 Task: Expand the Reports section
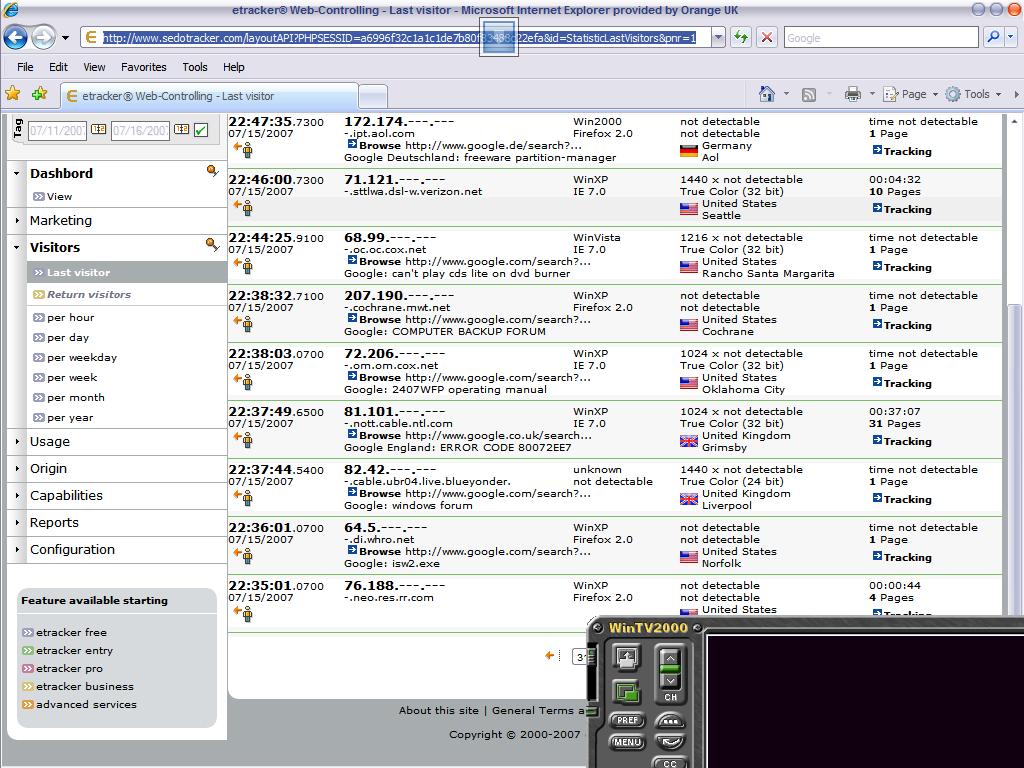click(x=17, y=522)
